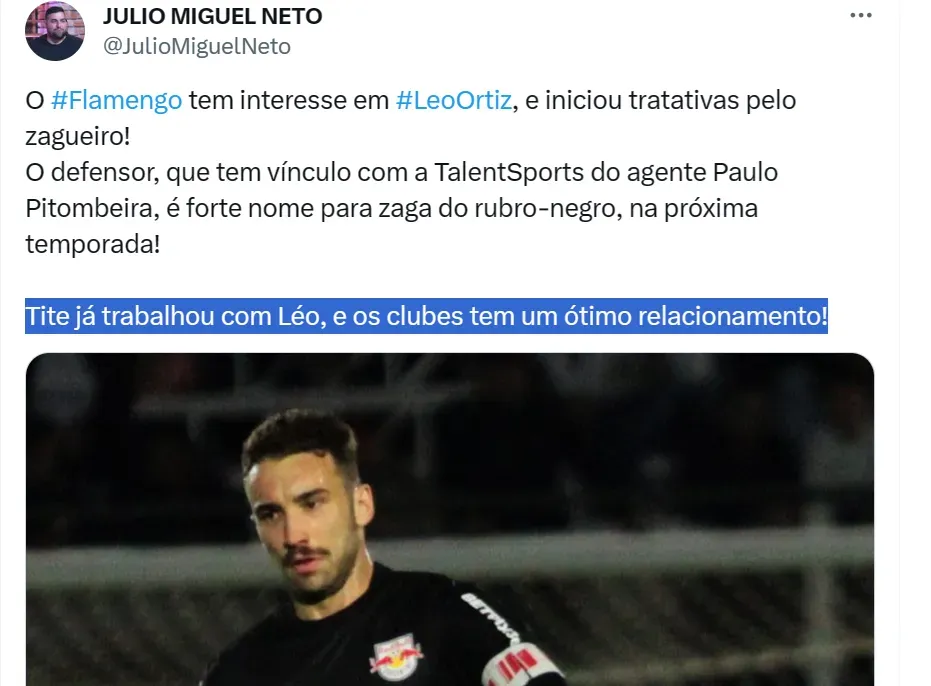Click the word 'TalentSports' in the tweet
The width and height of the screenshot is (931, 686).
509,173
